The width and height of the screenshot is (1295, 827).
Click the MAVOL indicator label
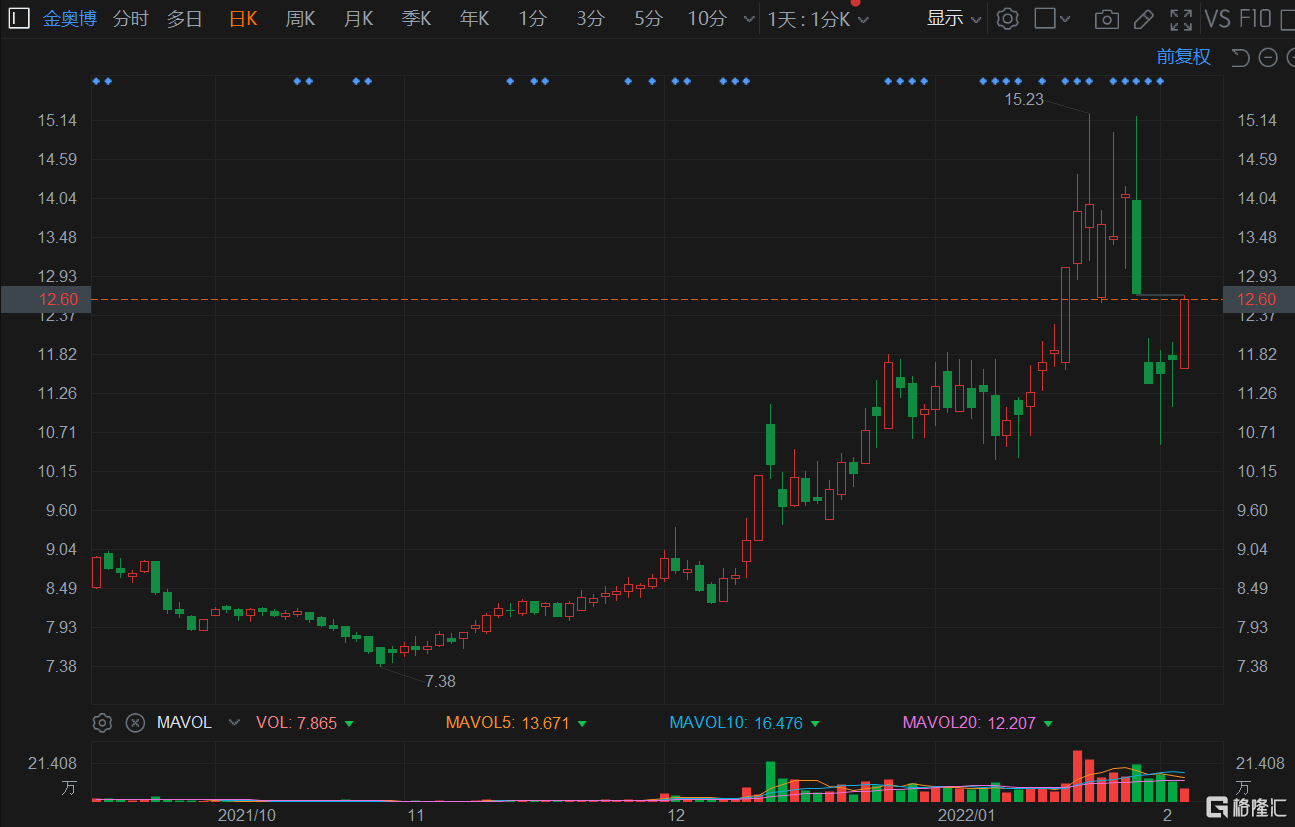[184, 722]
